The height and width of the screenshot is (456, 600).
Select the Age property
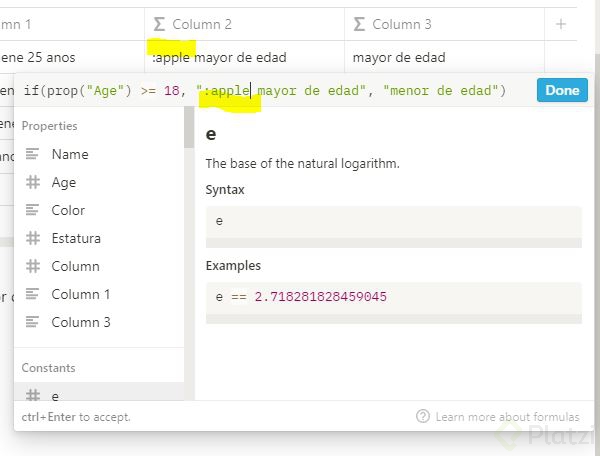[x=99, y=182]
